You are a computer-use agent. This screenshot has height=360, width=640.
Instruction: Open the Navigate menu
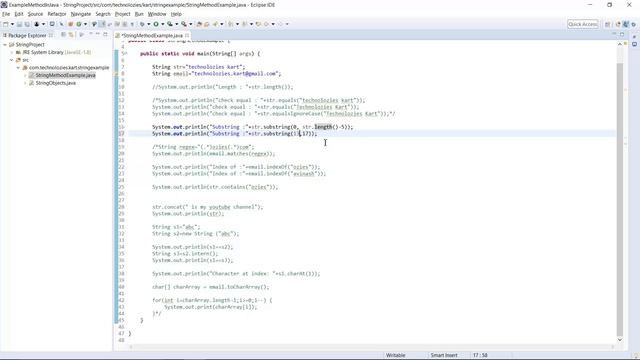click(81, 14)
